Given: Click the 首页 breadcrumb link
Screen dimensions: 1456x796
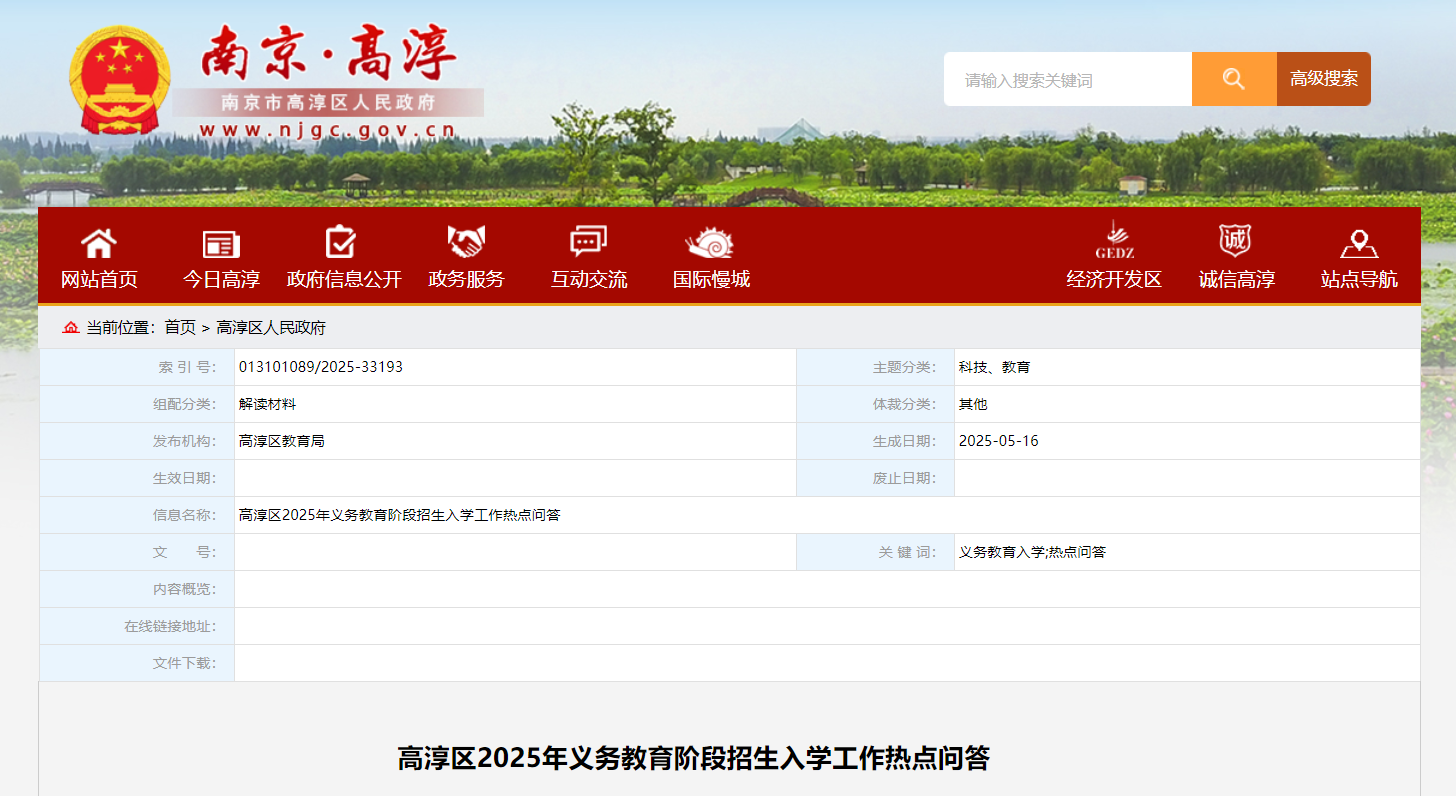Looking at the screenshot, I should [x=180, y=328].
